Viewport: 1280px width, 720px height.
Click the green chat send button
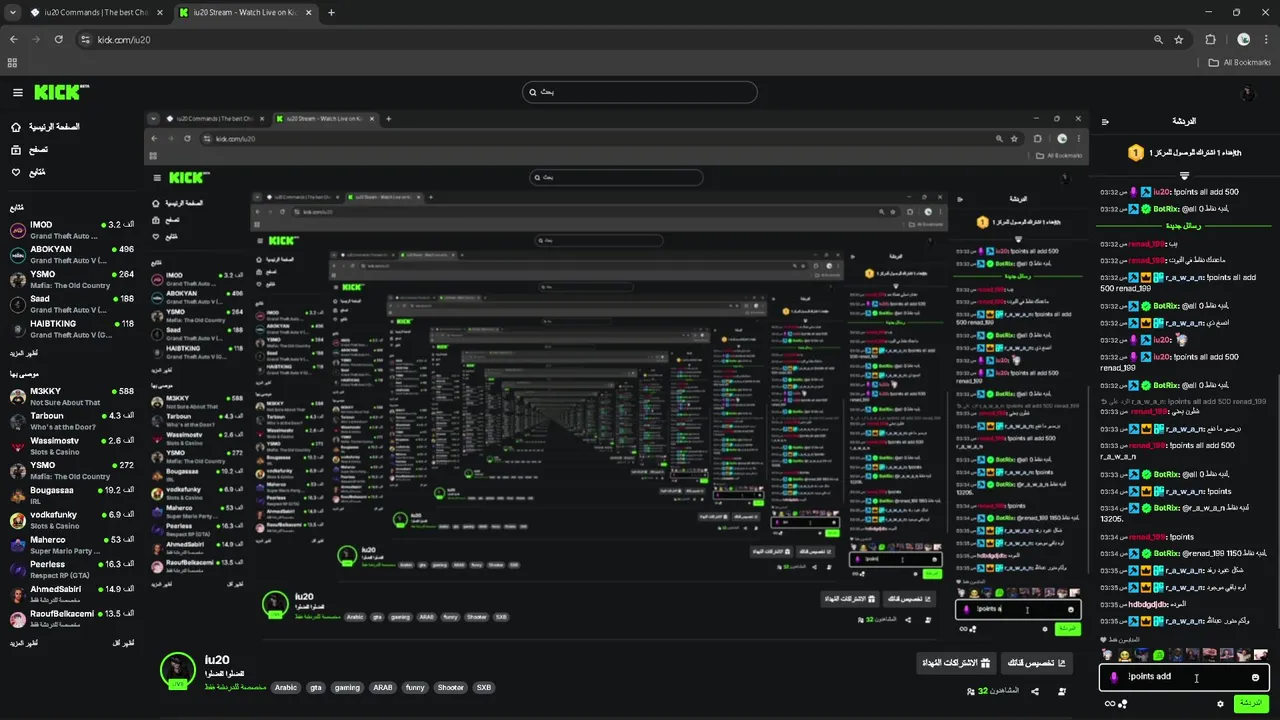(x=1251, y=704)
